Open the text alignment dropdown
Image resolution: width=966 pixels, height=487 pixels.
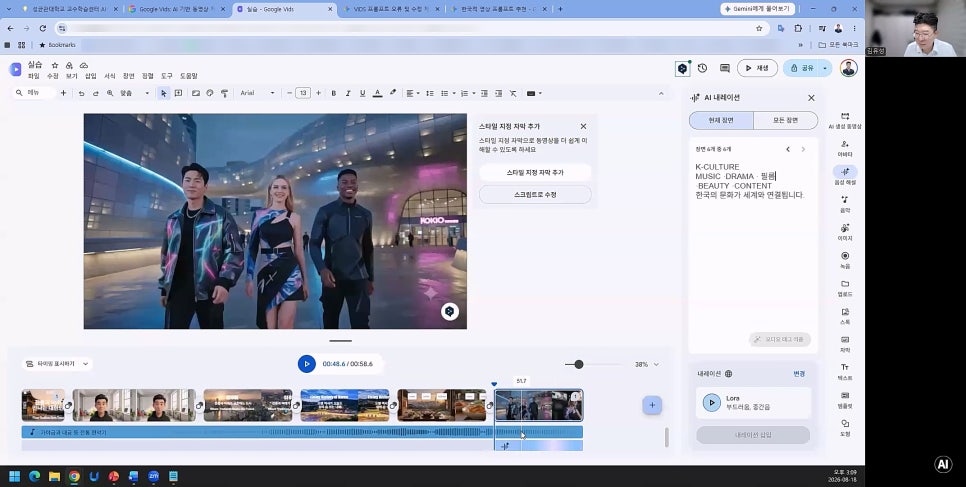pyautogui.click(x=413, y=93)
